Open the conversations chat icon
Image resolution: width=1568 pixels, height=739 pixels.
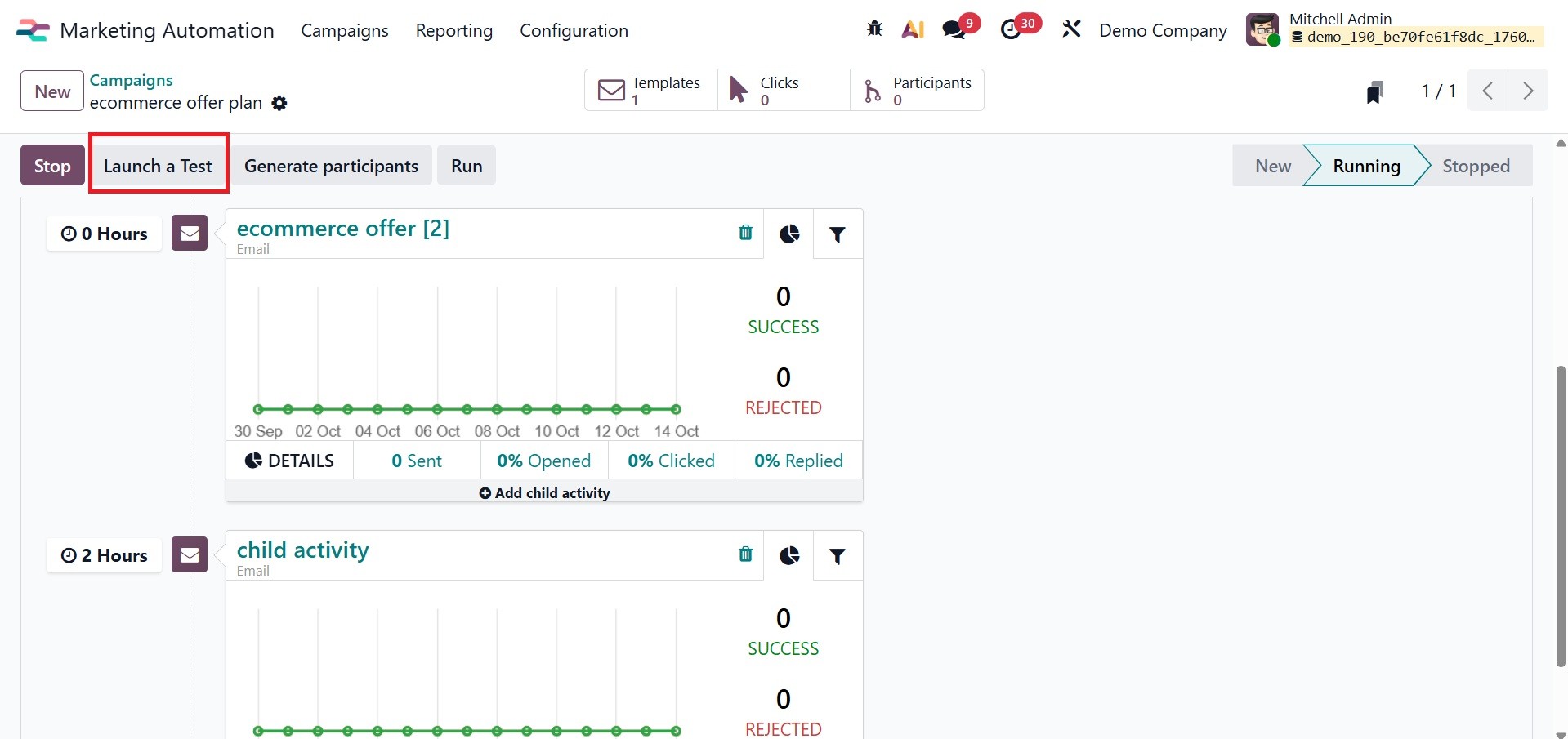click(954, 30)
